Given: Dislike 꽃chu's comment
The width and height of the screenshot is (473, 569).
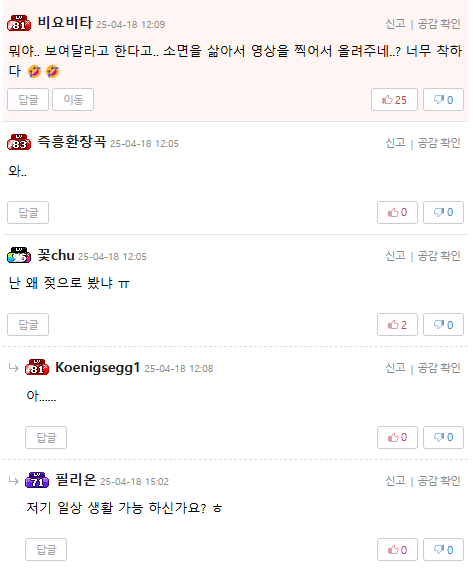Looking at the screenshot, I should (443, 324).
